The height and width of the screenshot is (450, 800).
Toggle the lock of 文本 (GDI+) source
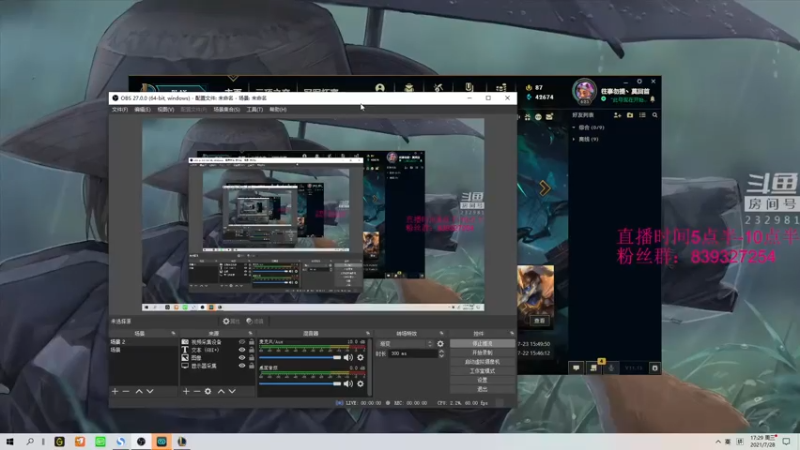coord(252,350)
